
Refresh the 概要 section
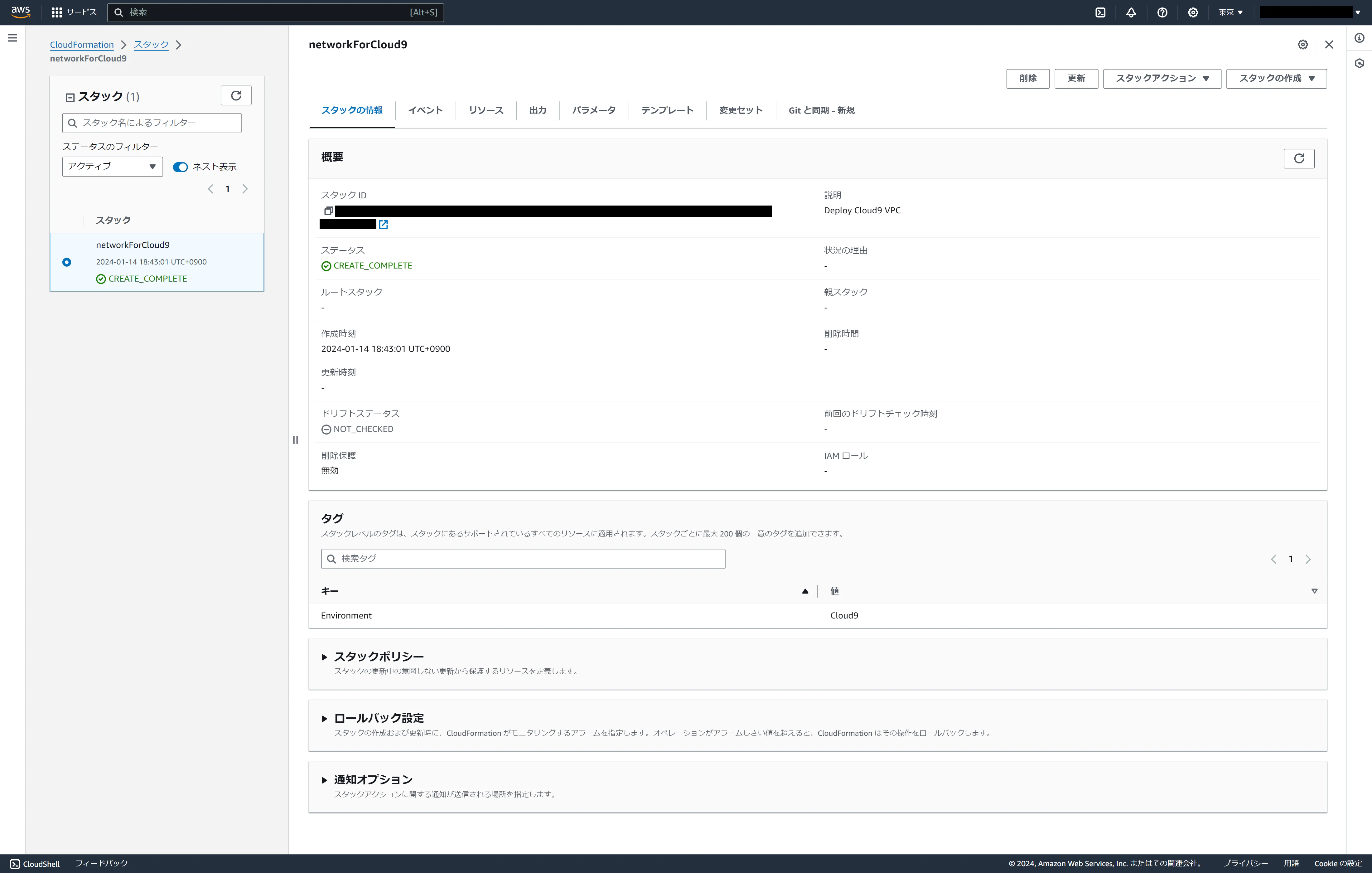(1298, 158)
